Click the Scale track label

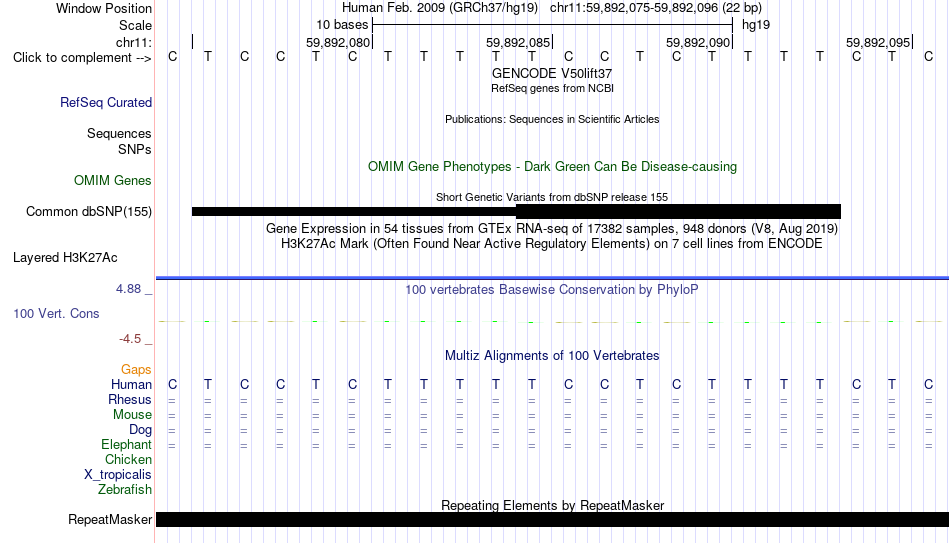coord(136,25)
